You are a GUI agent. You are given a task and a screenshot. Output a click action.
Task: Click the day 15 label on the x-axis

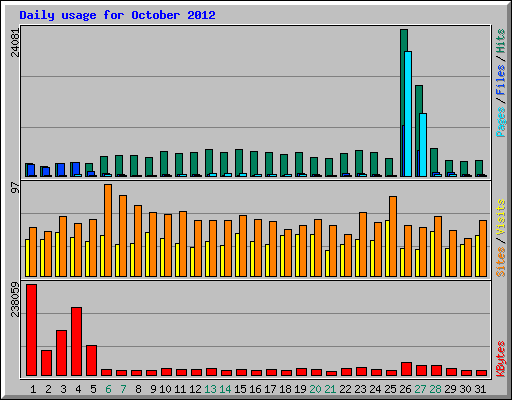(x=240, y=389)
